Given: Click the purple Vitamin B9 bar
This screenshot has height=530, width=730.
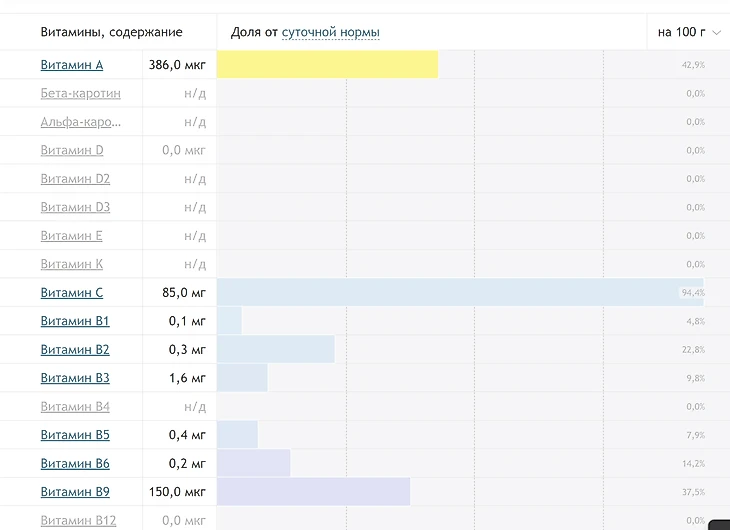Looking at the screenshot, I should click(313, 492).
